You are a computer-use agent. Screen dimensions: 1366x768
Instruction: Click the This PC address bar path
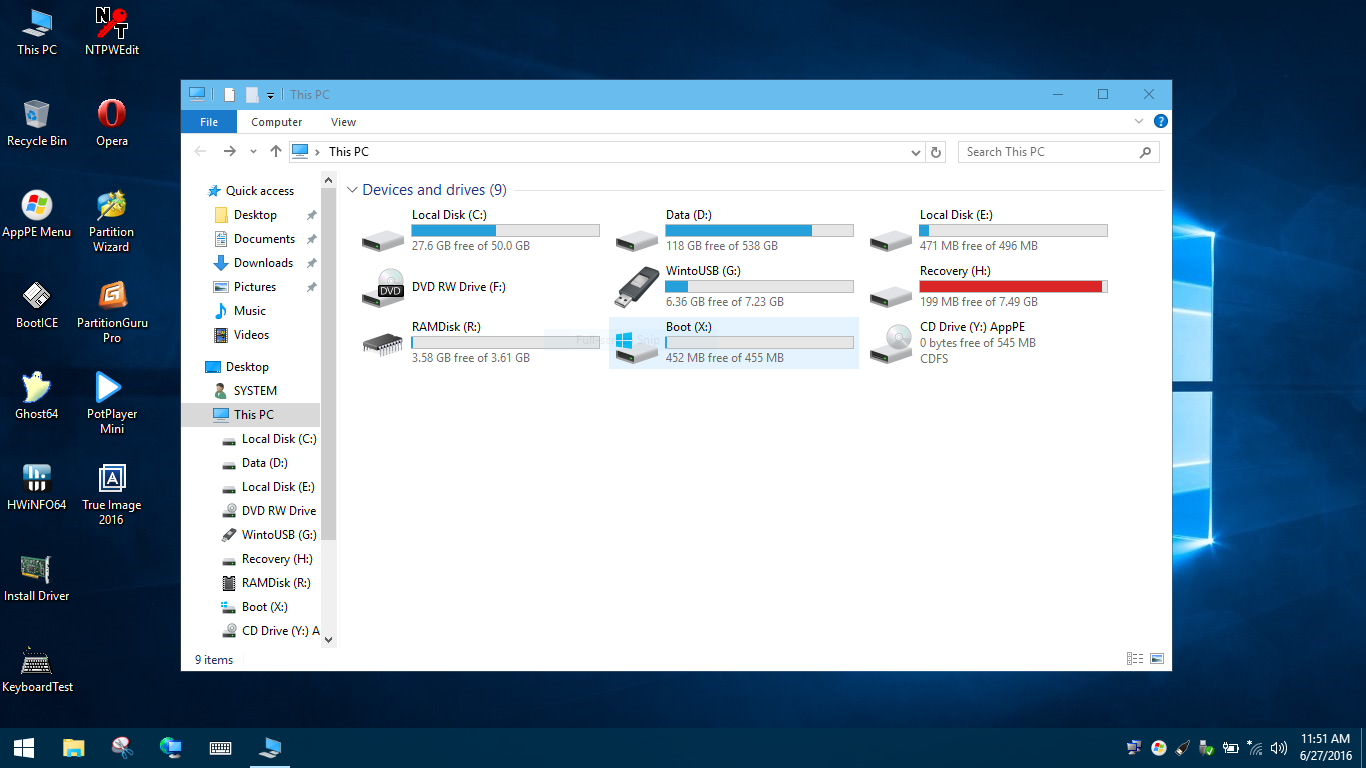349,152
